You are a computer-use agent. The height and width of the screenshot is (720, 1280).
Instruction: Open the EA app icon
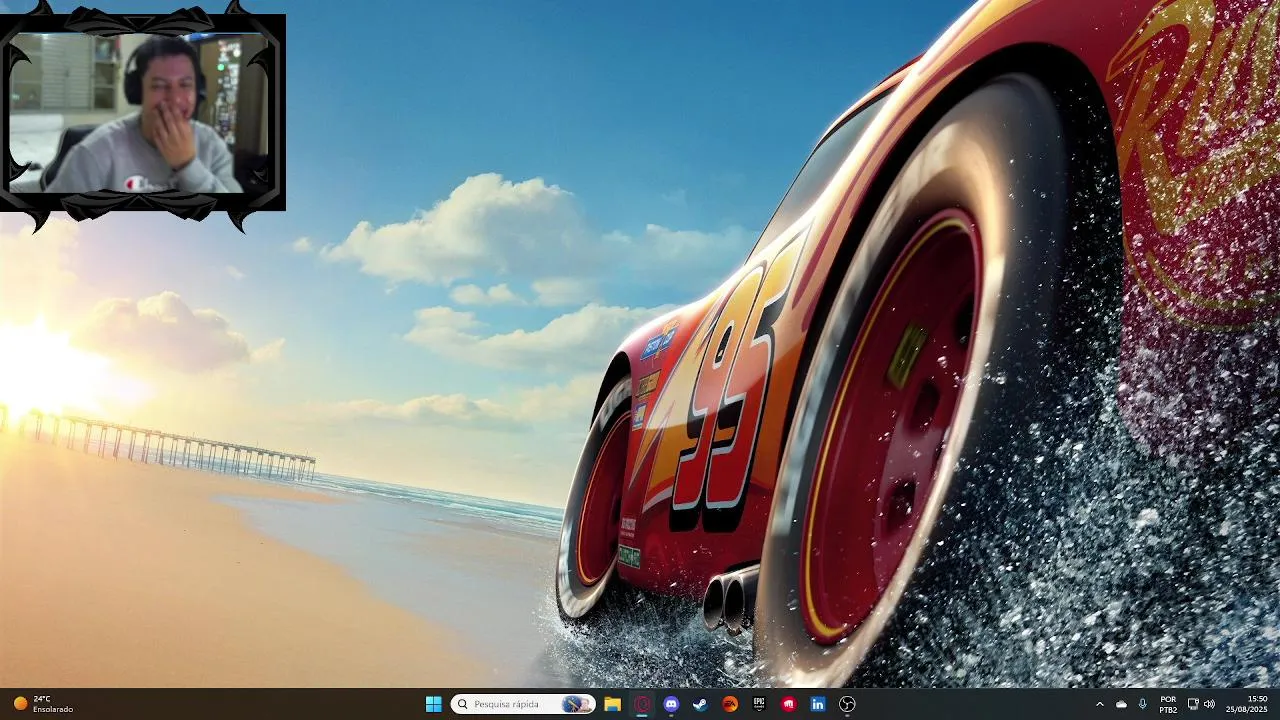tap(730, 704)
